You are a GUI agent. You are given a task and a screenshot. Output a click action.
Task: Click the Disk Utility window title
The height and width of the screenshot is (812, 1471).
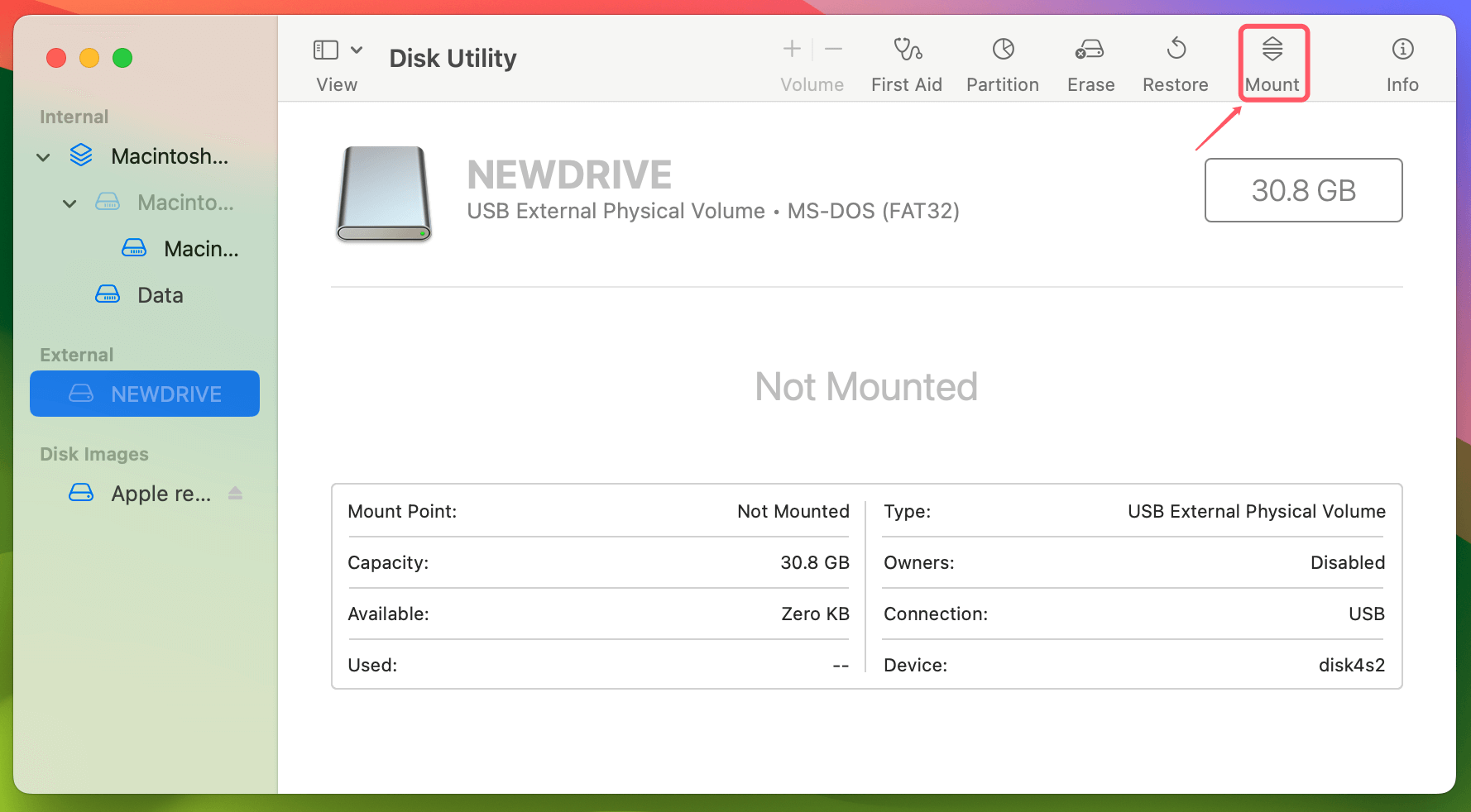point(453,57)
